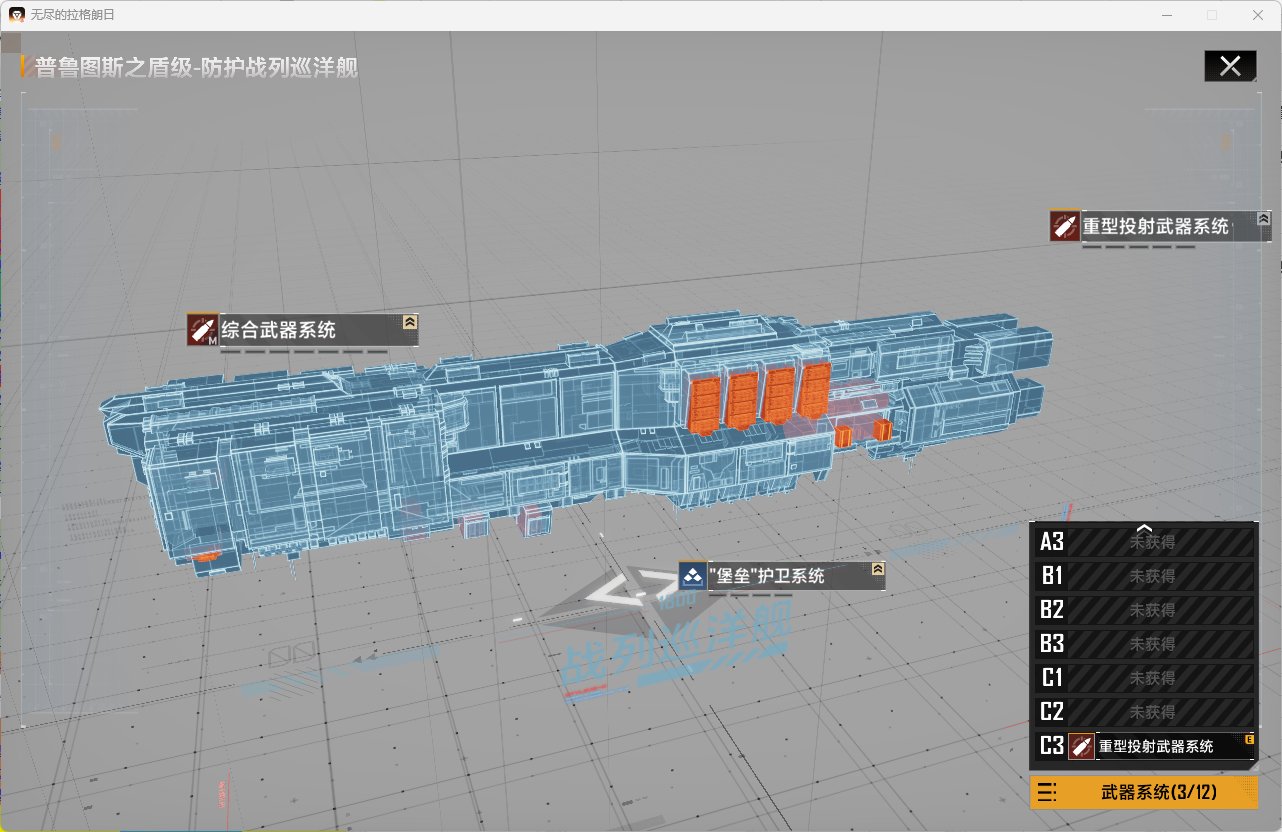Click the 综合武器系统 label text
Image resolution: width=1282 pixels, height=832 pixels.
click(x=278, y=329)
